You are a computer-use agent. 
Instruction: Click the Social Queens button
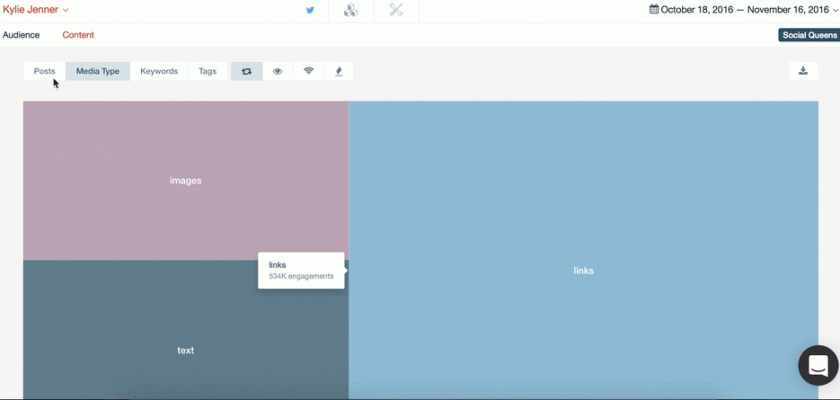click(808, 35)
